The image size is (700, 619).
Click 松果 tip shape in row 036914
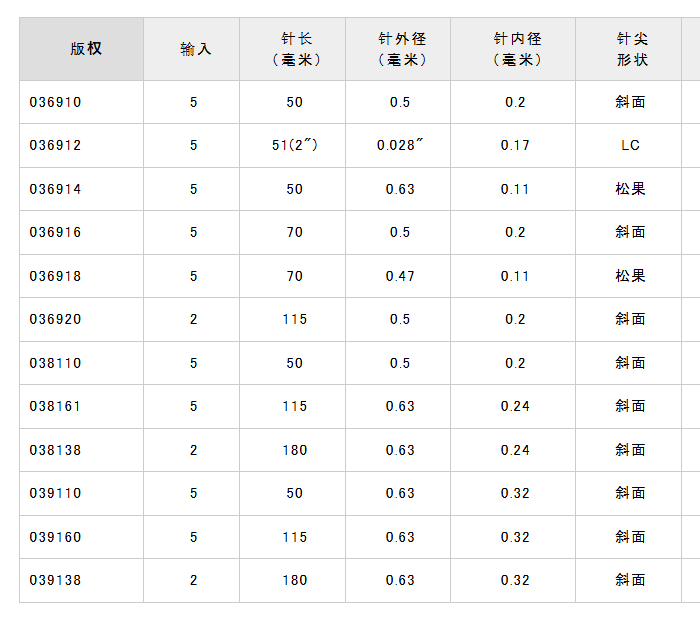(630, 189)
